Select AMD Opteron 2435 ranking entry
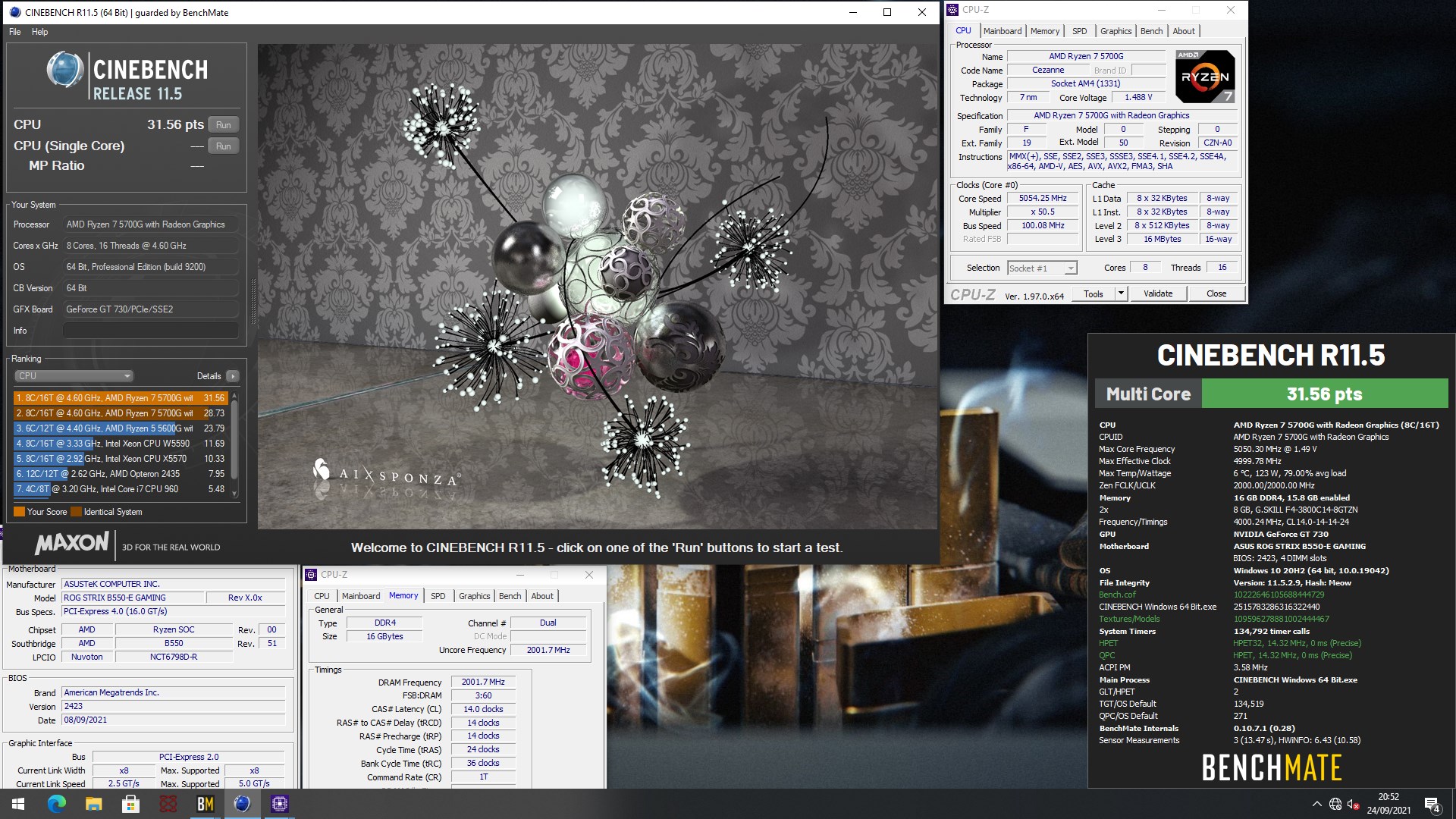 (121, 474)
